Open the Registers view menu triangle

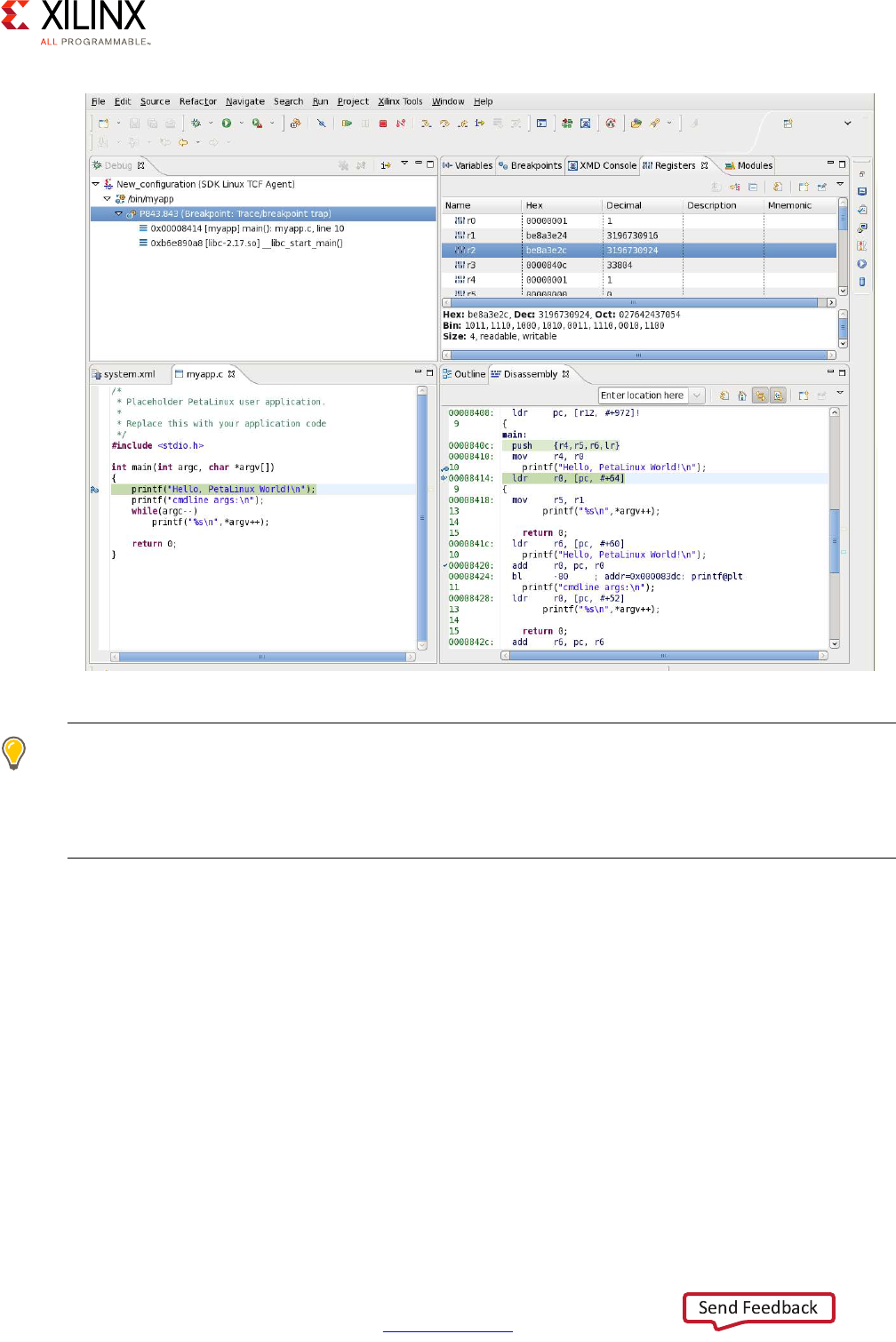coord(840,185)
